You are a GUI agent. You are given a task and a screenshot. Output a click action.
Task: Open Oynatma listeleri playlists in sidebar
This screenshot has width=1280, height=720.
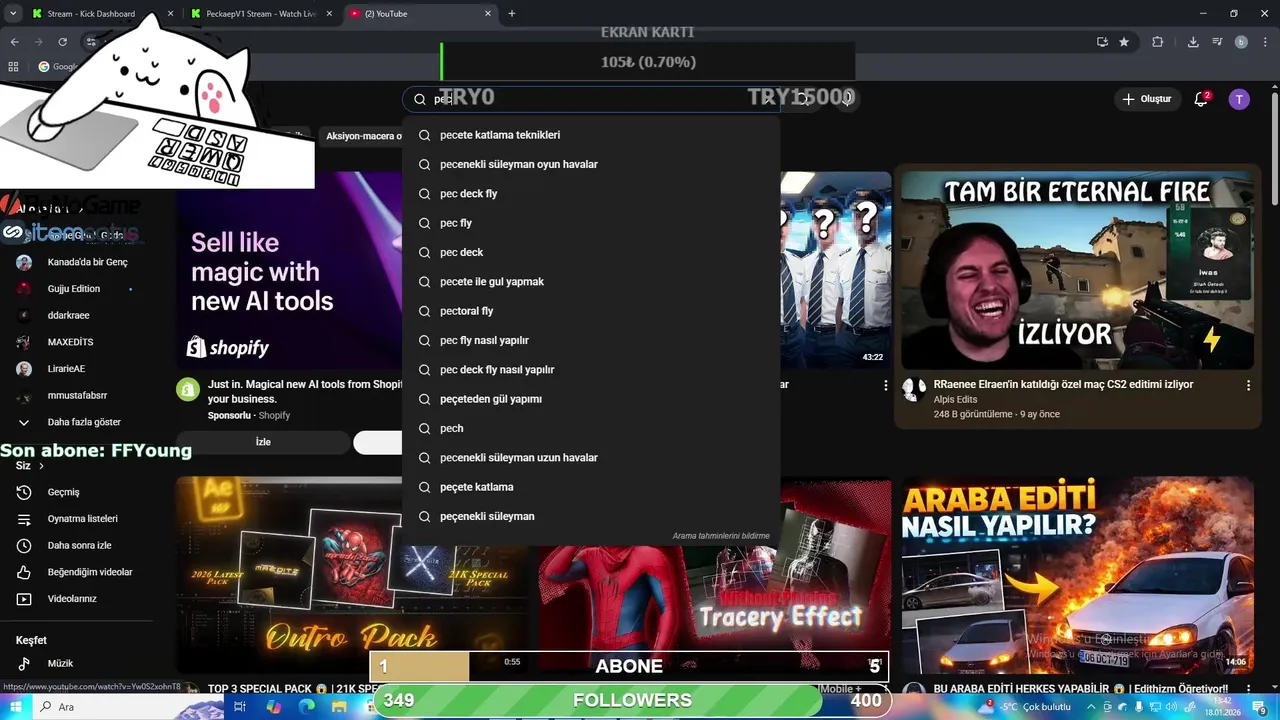(x=82, y=519)
